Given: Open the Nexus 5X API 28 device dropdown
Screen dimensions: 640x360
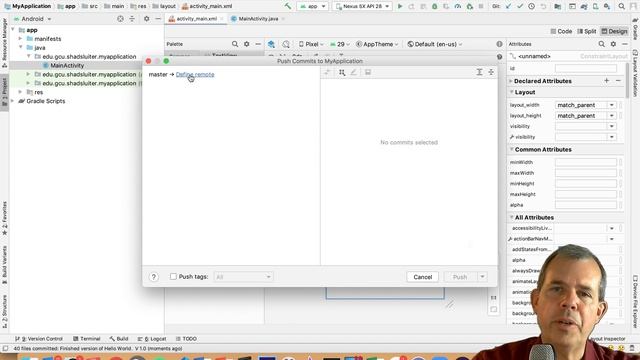Looking at the screenshot, I should point(362,6).
